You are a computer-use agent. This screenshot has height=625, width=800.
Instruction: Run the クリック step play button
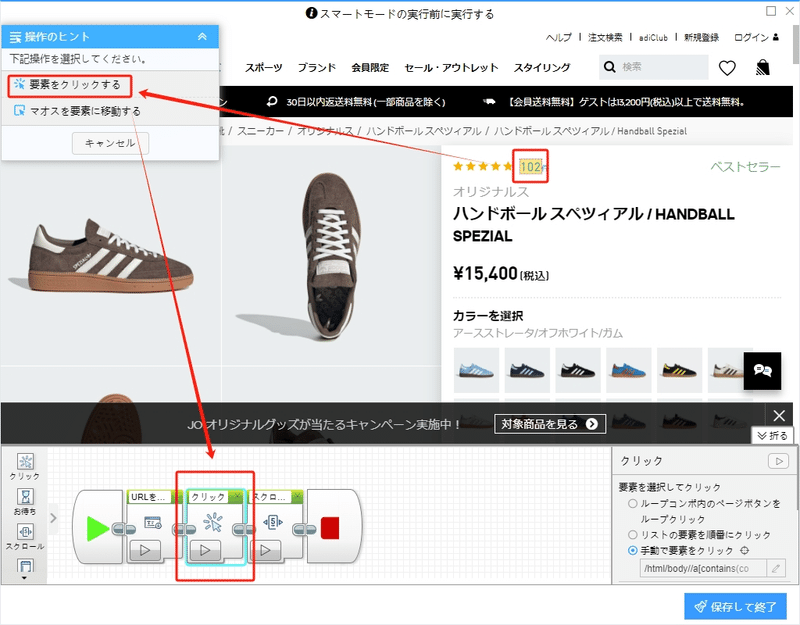[205, 550]
